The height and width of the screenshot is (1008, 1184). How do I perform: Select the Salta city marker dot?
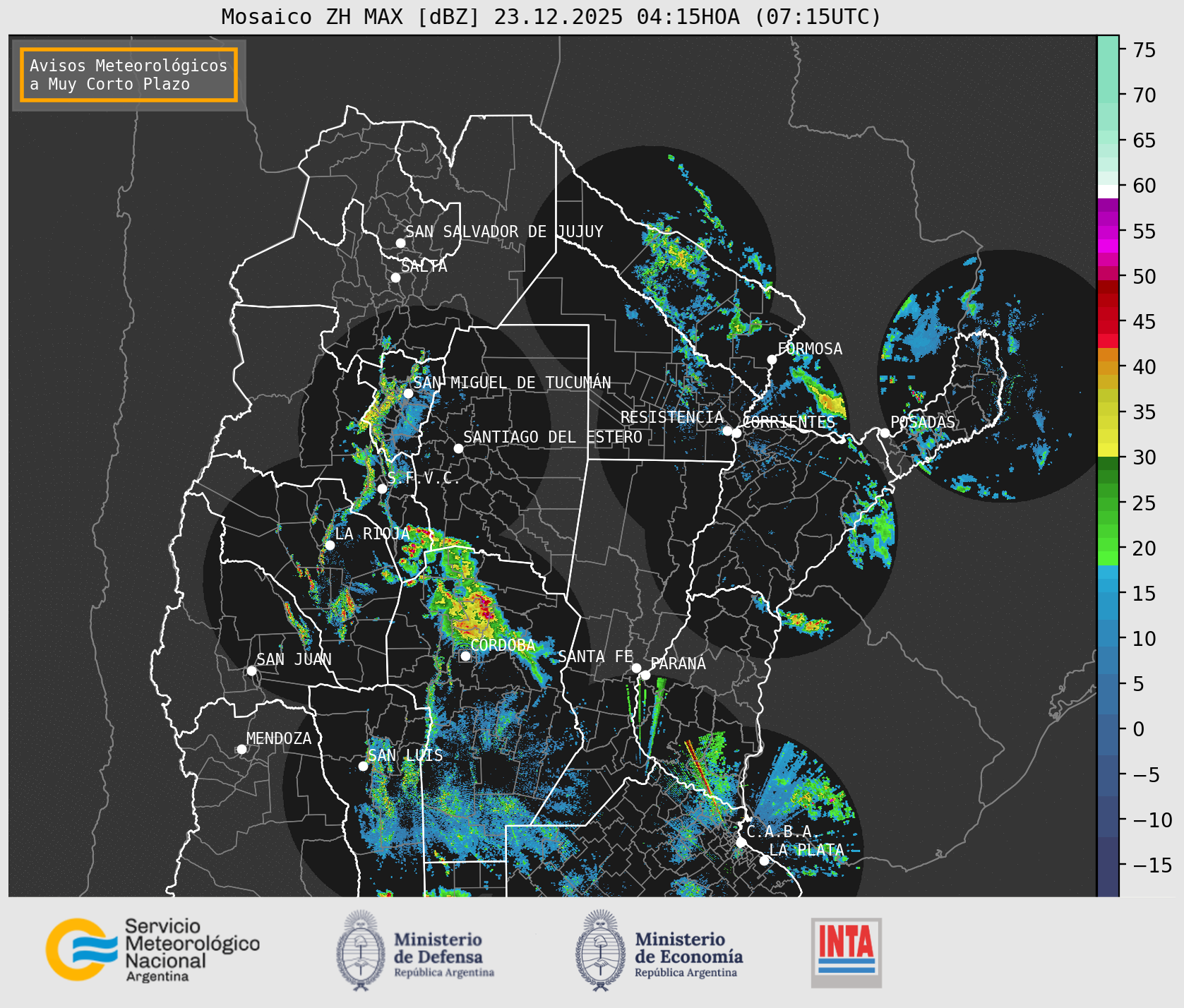click(395, 277)
